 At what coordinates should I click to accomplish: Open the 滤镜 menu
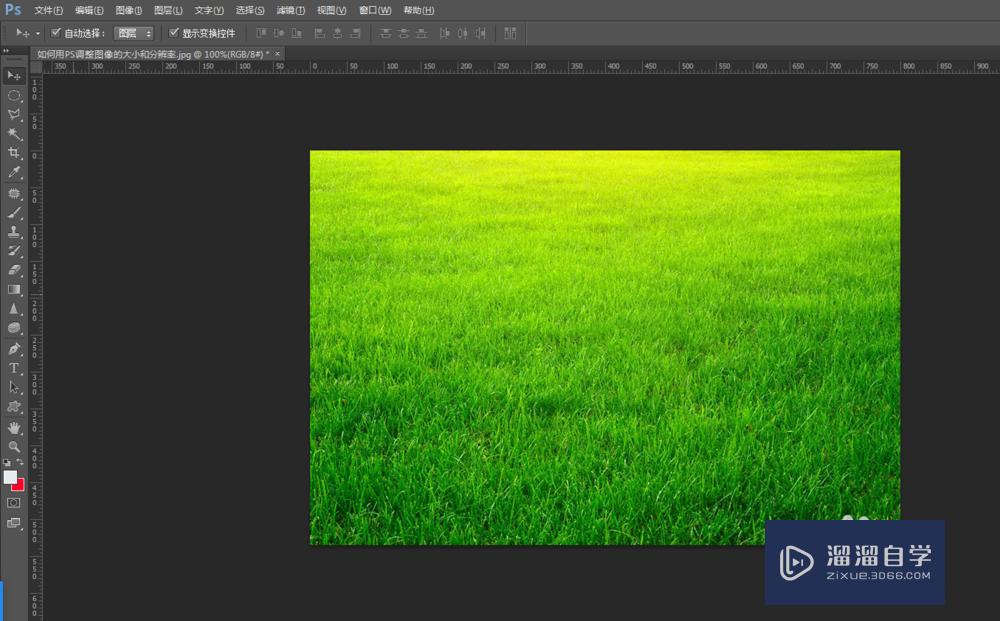[x=291, y=10]
